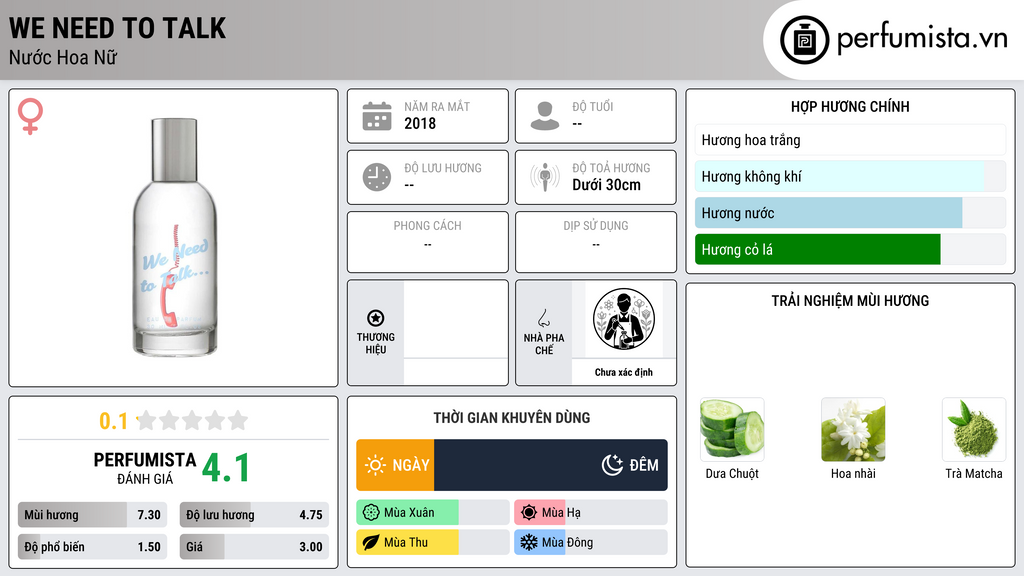Click the Giá 3.00 score bar

pyautogui.click(x=254, y=547)
